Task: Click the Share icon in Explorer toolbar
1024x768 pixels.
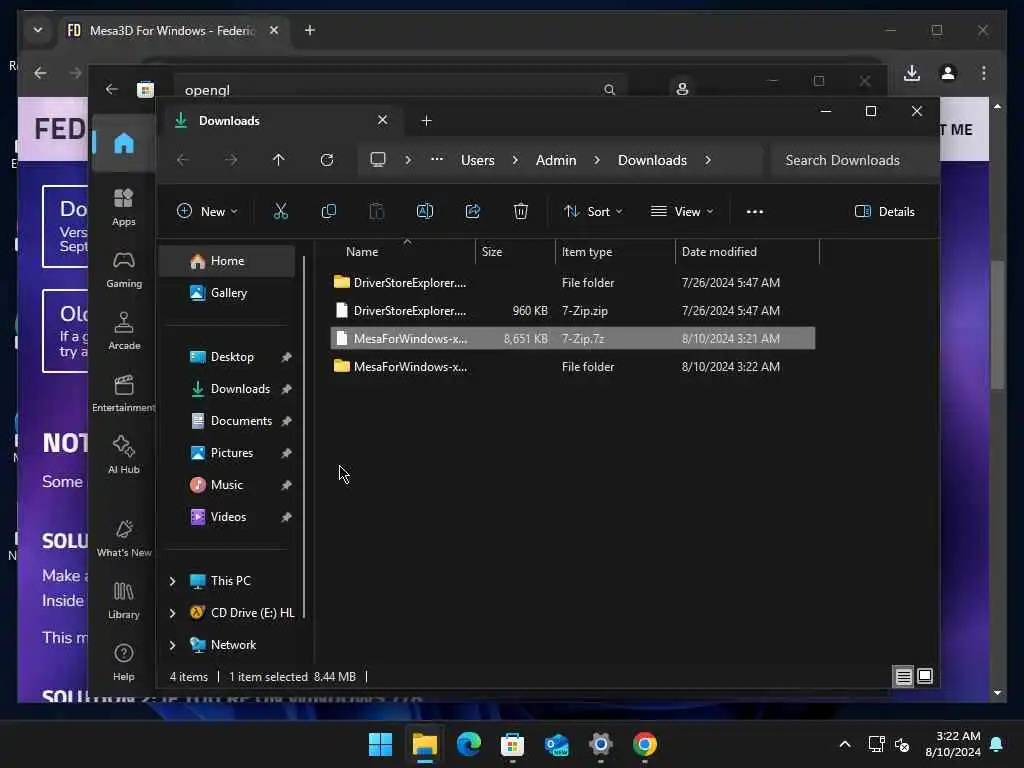Action: click(x=473, y=211)
